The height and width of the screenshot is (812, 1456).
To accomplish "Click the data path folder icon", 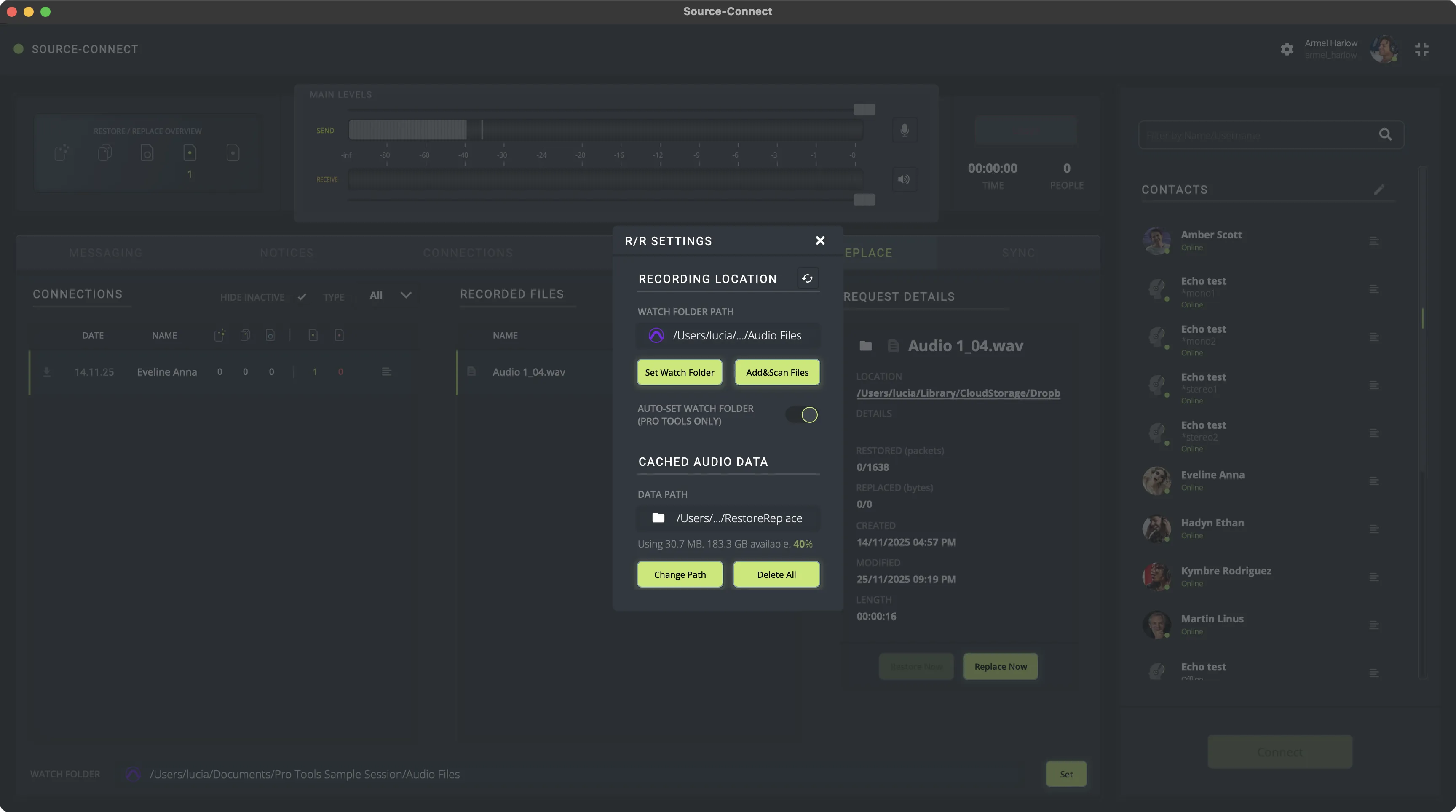I will 658,518.
